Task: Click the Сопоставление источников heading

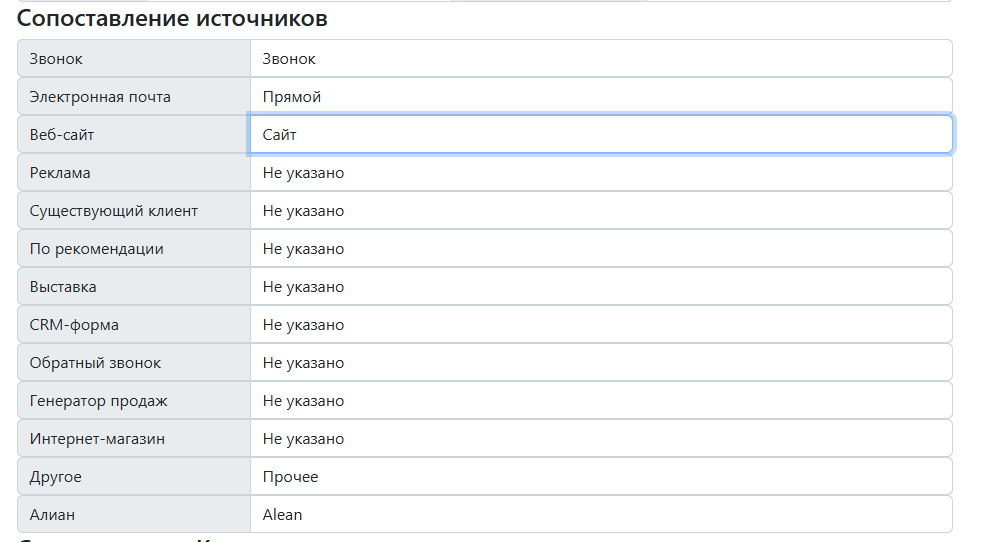Action: pos(172,18)
